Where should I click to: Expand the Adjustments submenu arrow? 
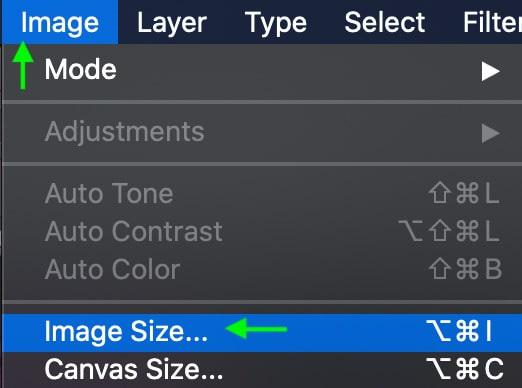coord(491,134)
